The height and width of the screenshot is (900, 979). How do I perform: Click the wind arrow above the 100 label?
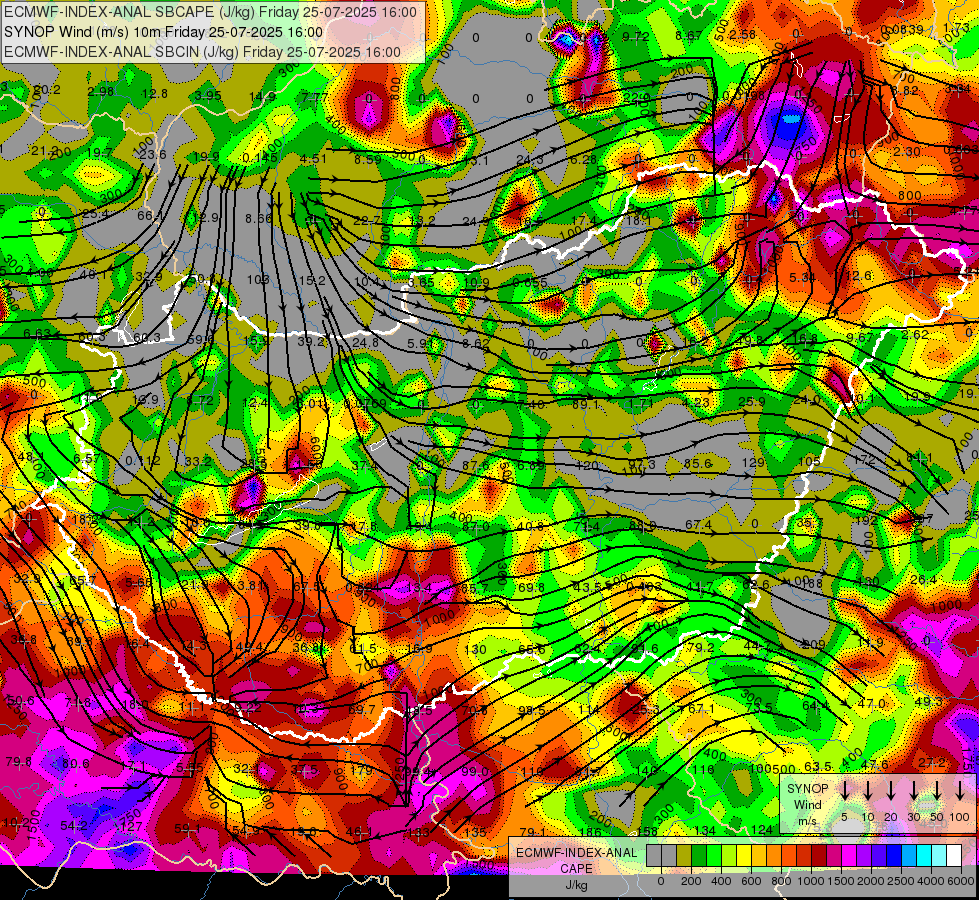pos(960,791)
